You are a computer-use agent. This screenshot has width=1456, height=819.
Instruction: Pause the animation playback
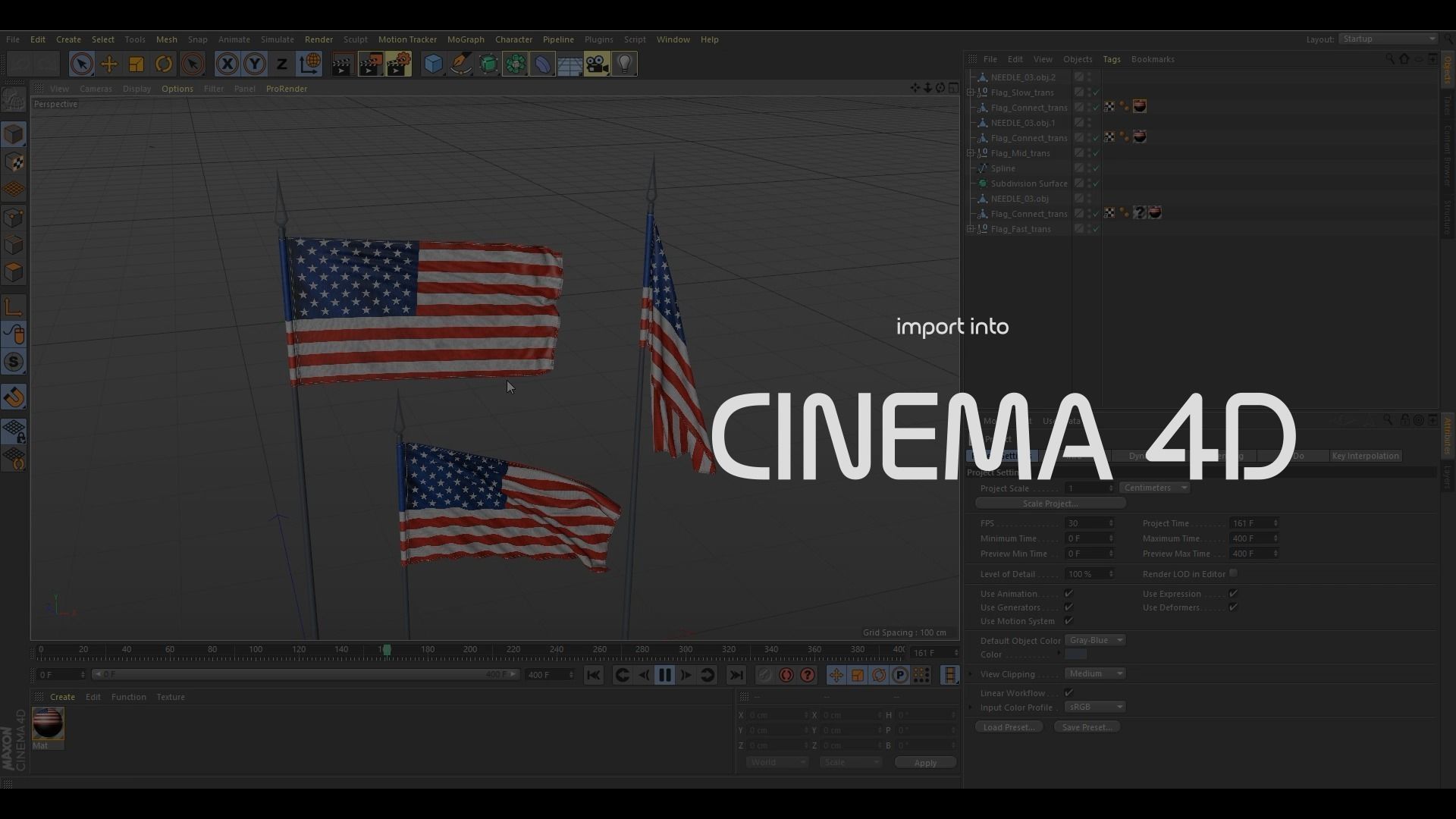click(x=665, y=676)
